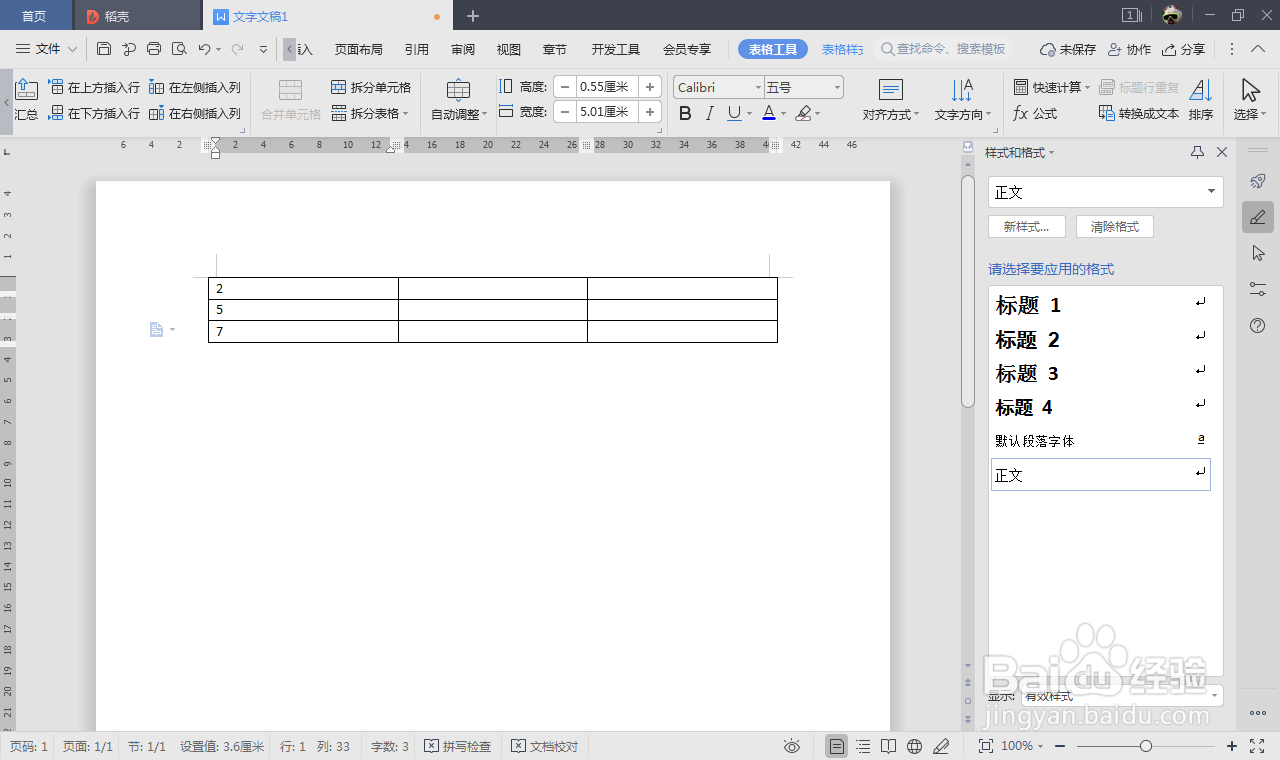
Task: Insert a row below using 在下方插入行
Action: [95, 114]
